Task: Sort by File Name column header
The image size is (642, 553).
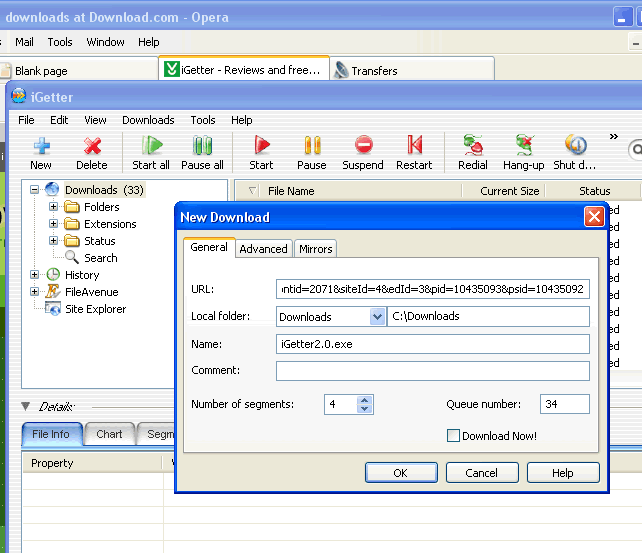Action: click(362, 191)
